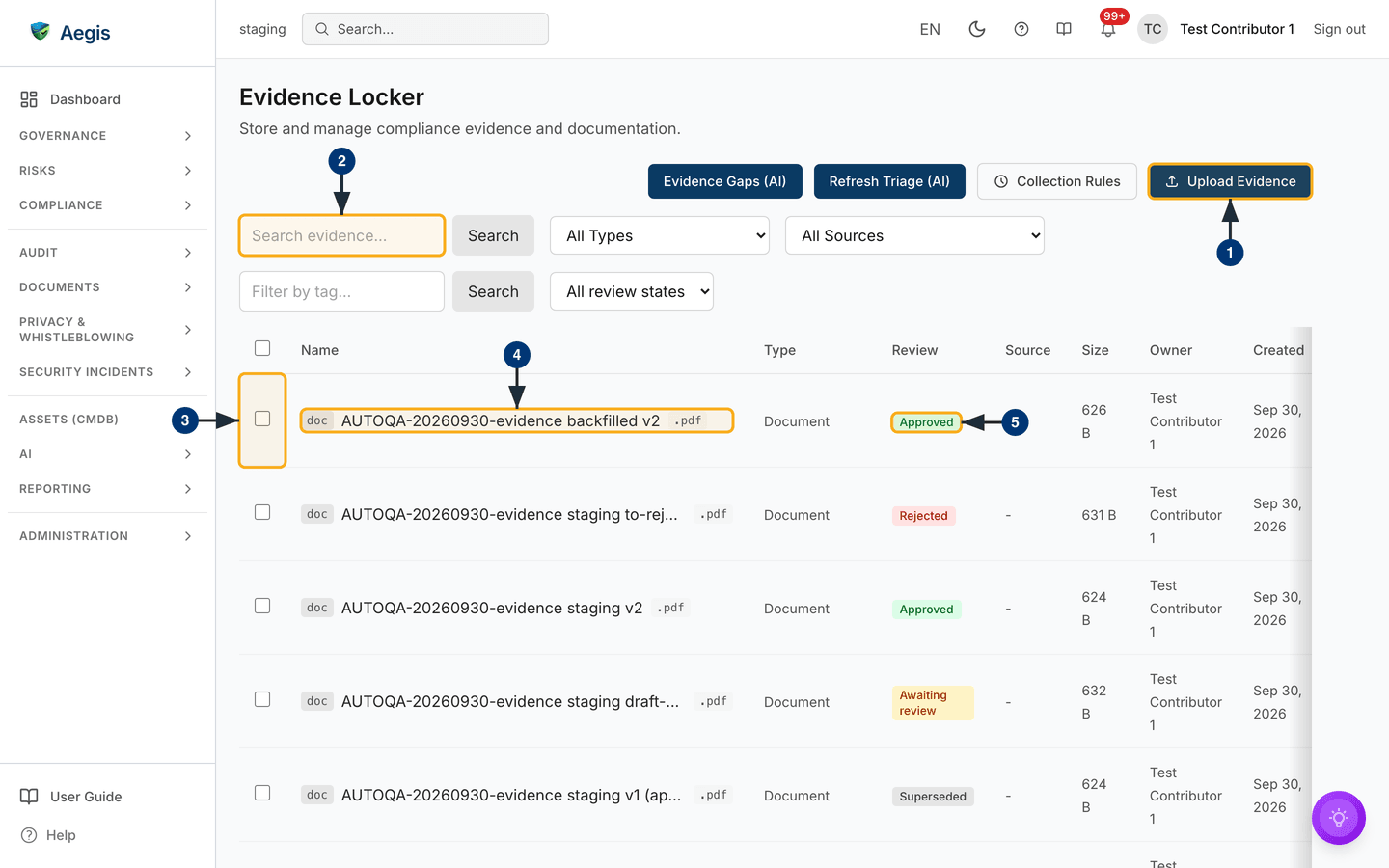Viewport: 1389px width, 868px height.
Task: Click Search button next to evidence field
Action: point(493,235)
